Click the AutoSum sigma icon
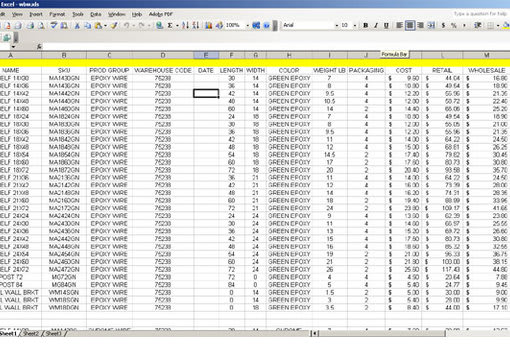Screen dimensions: 510x360 click(170, 25)
